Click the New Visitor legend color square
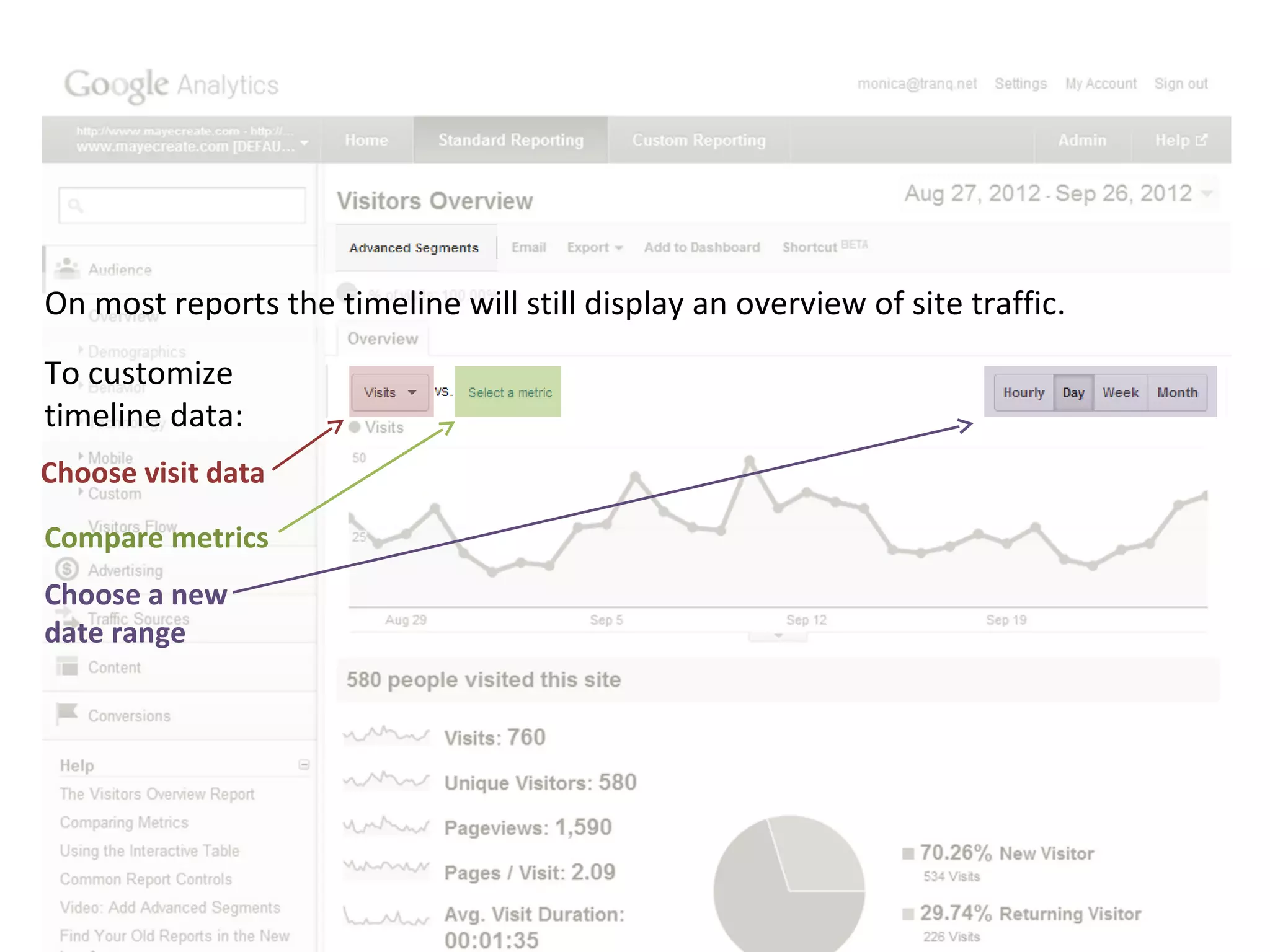Viewport: 1270px width, 952px height. coord(908,853)
